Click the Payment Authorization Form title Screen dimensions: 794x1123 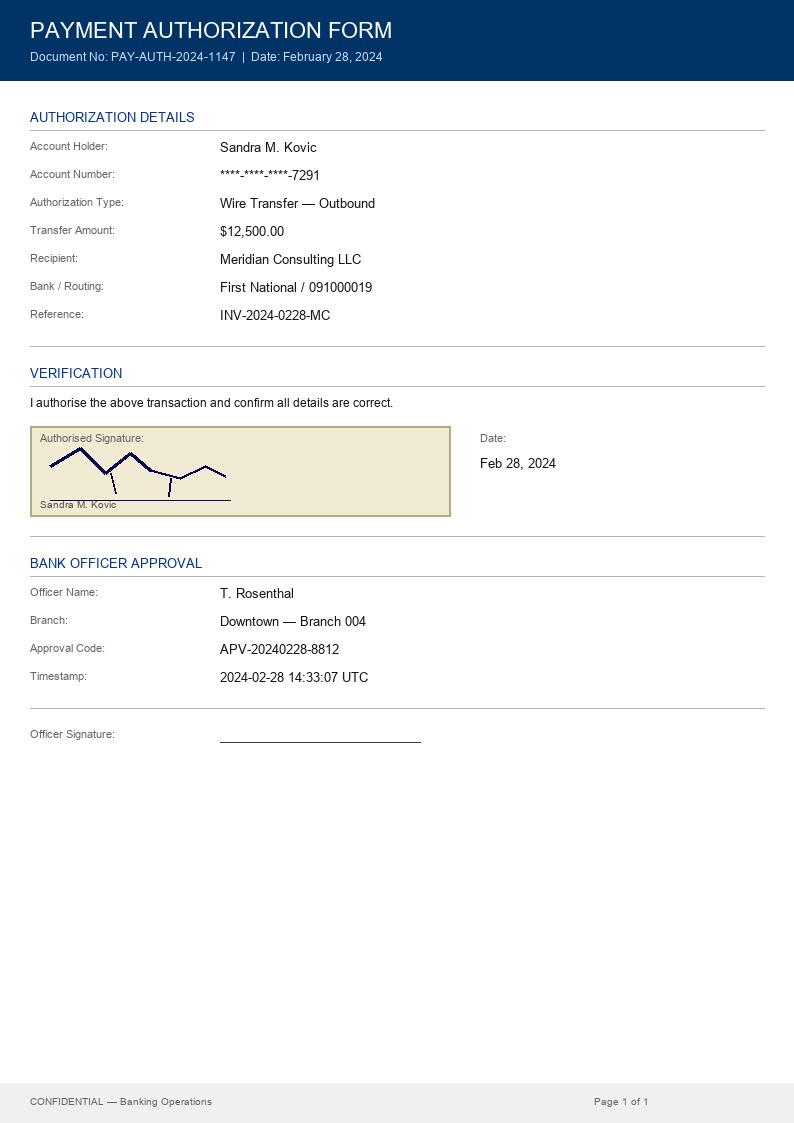[x=211, y=30]
